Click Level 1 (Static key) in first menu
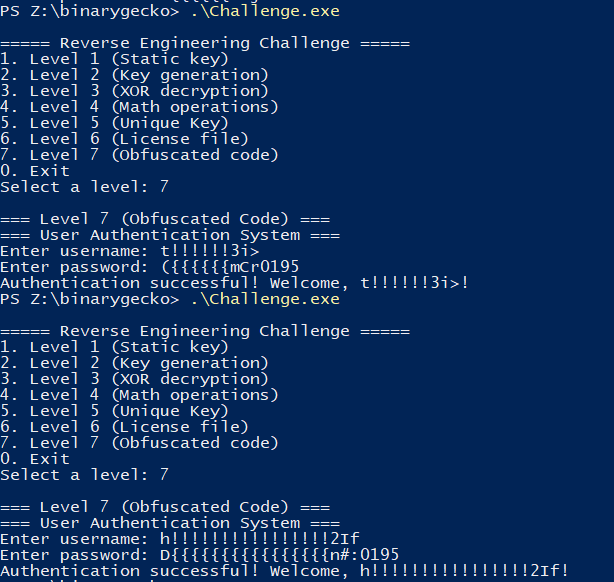Viewport: 614px width, 582px height. 114,59
